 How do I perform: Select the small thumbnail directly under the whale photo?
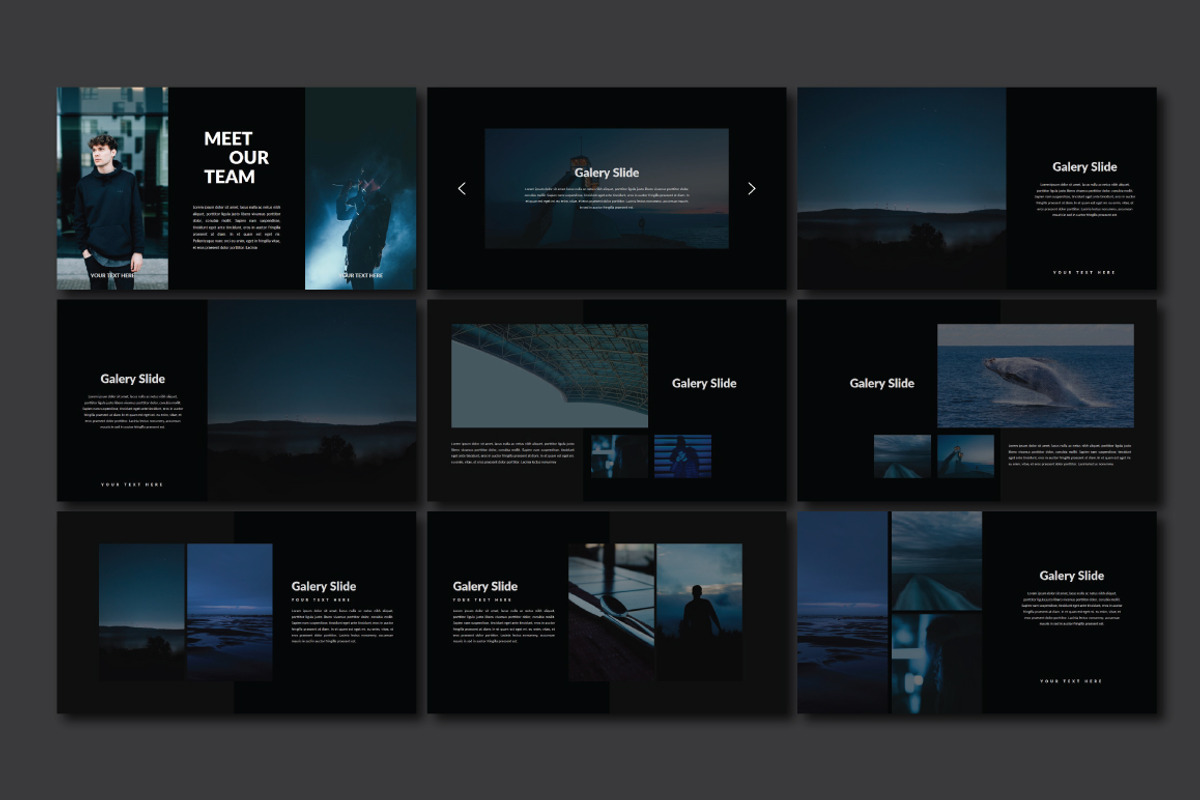[x=966, y=456]
